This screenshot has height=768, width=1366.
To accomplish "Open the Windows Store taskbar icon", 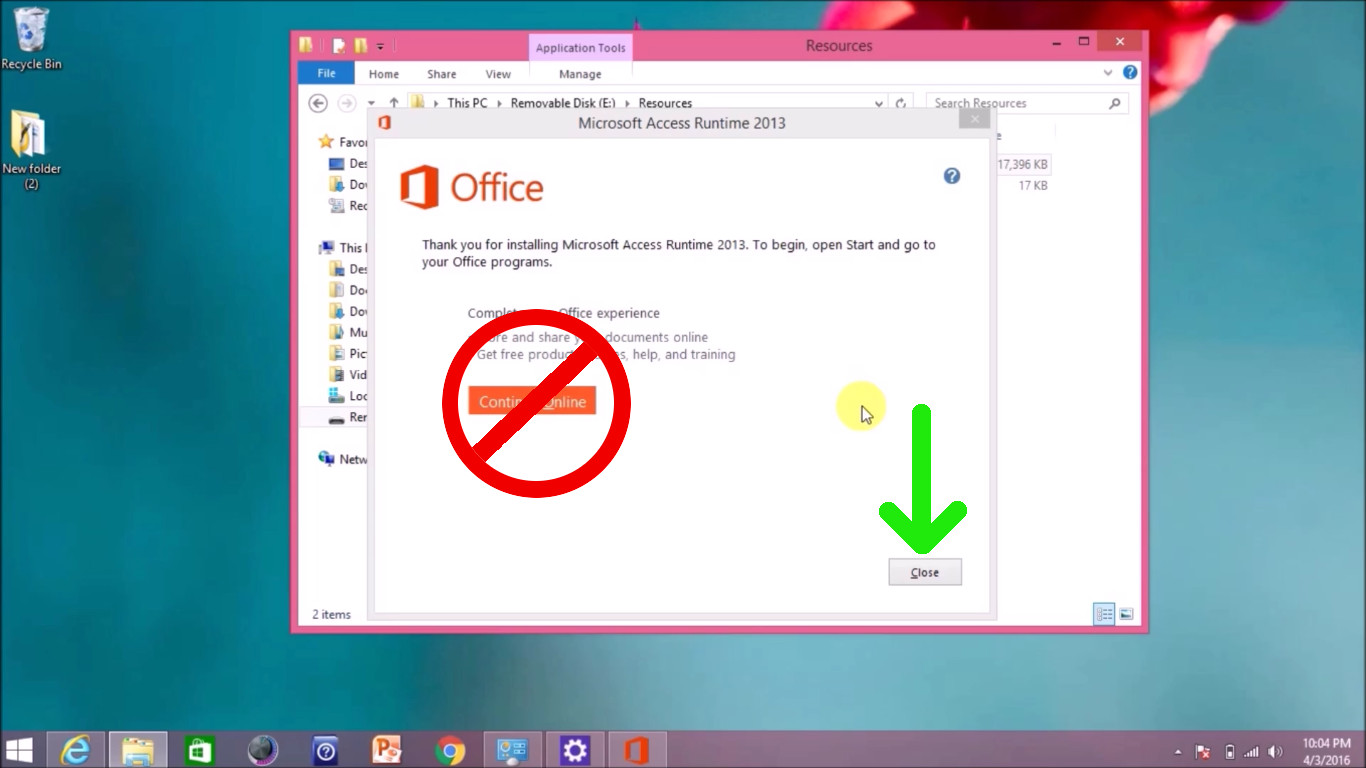I will (x=200, y=750).
